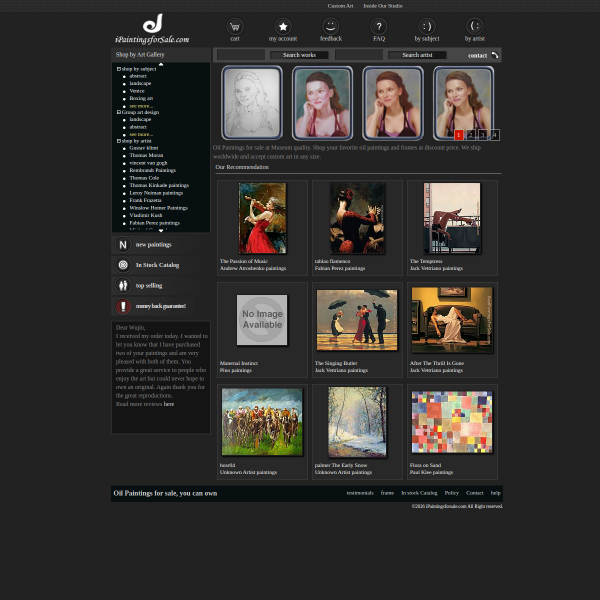Image resolution: width=600 pixels, height=600 pixels.
Task: Open Venice subject link
Action: point(137,91)
